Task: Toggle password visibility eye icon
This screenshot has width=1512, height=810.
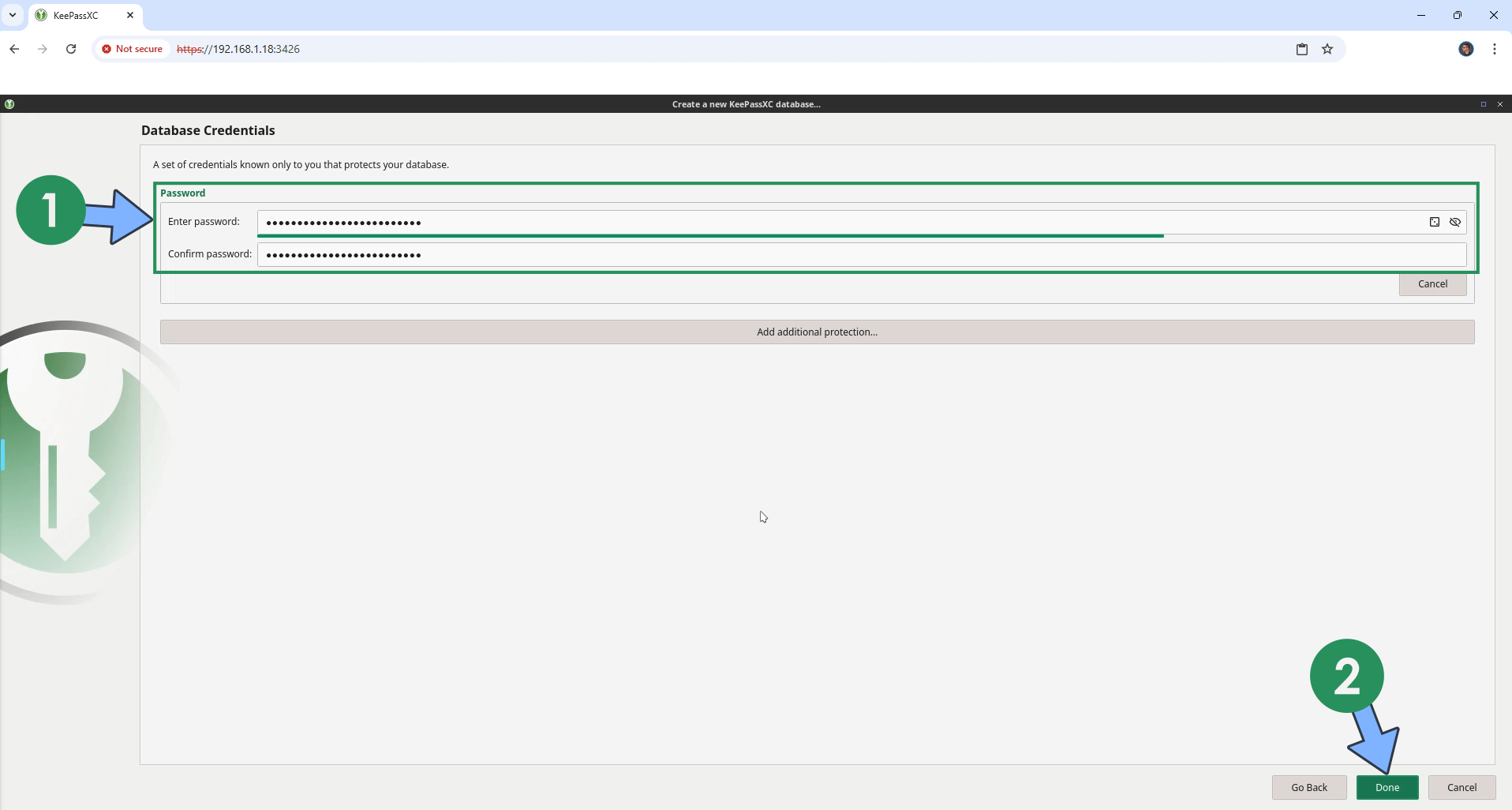Action: click(x=1455, y=222)
